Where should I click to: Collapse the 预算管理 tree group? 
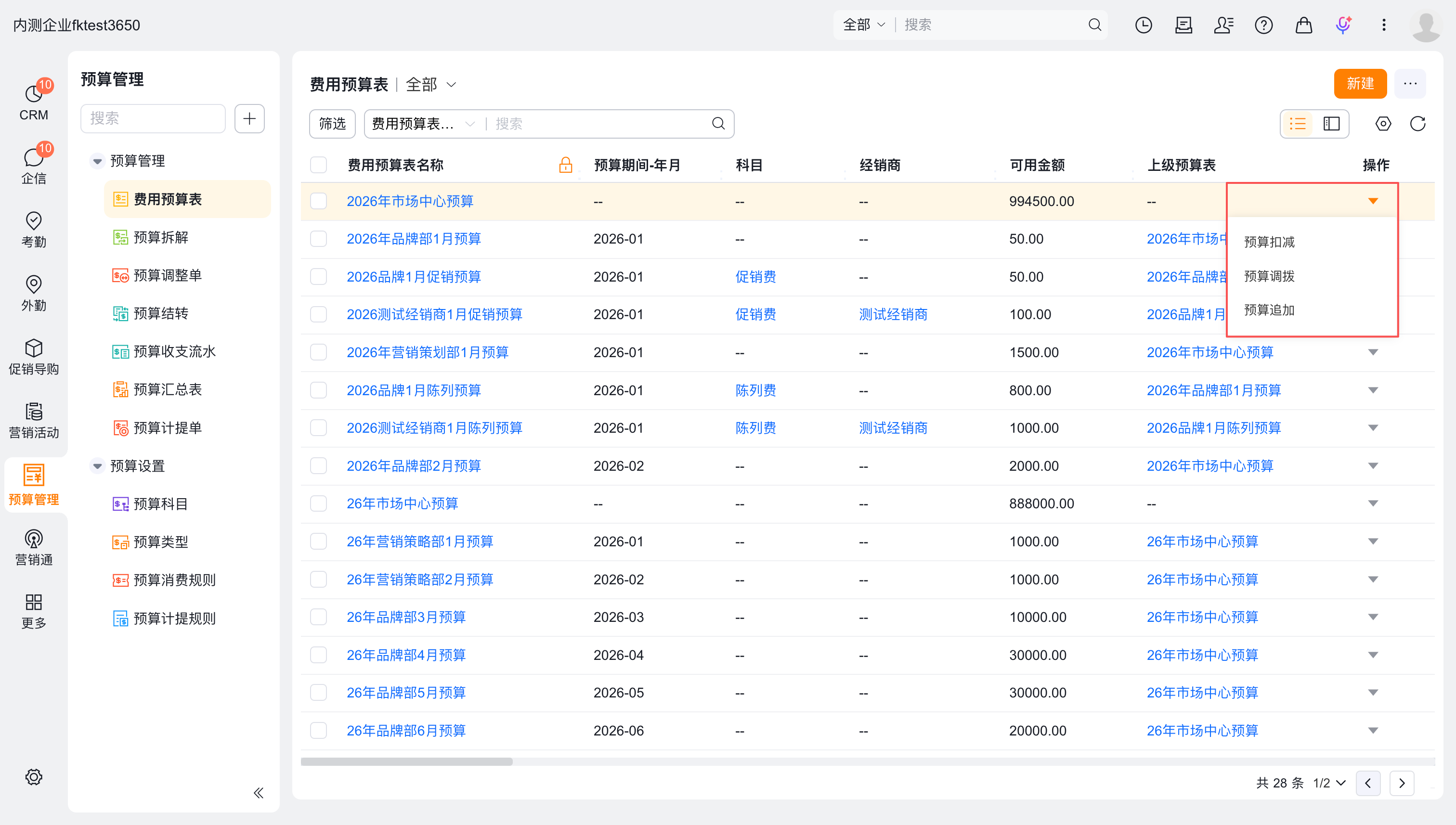97,161
